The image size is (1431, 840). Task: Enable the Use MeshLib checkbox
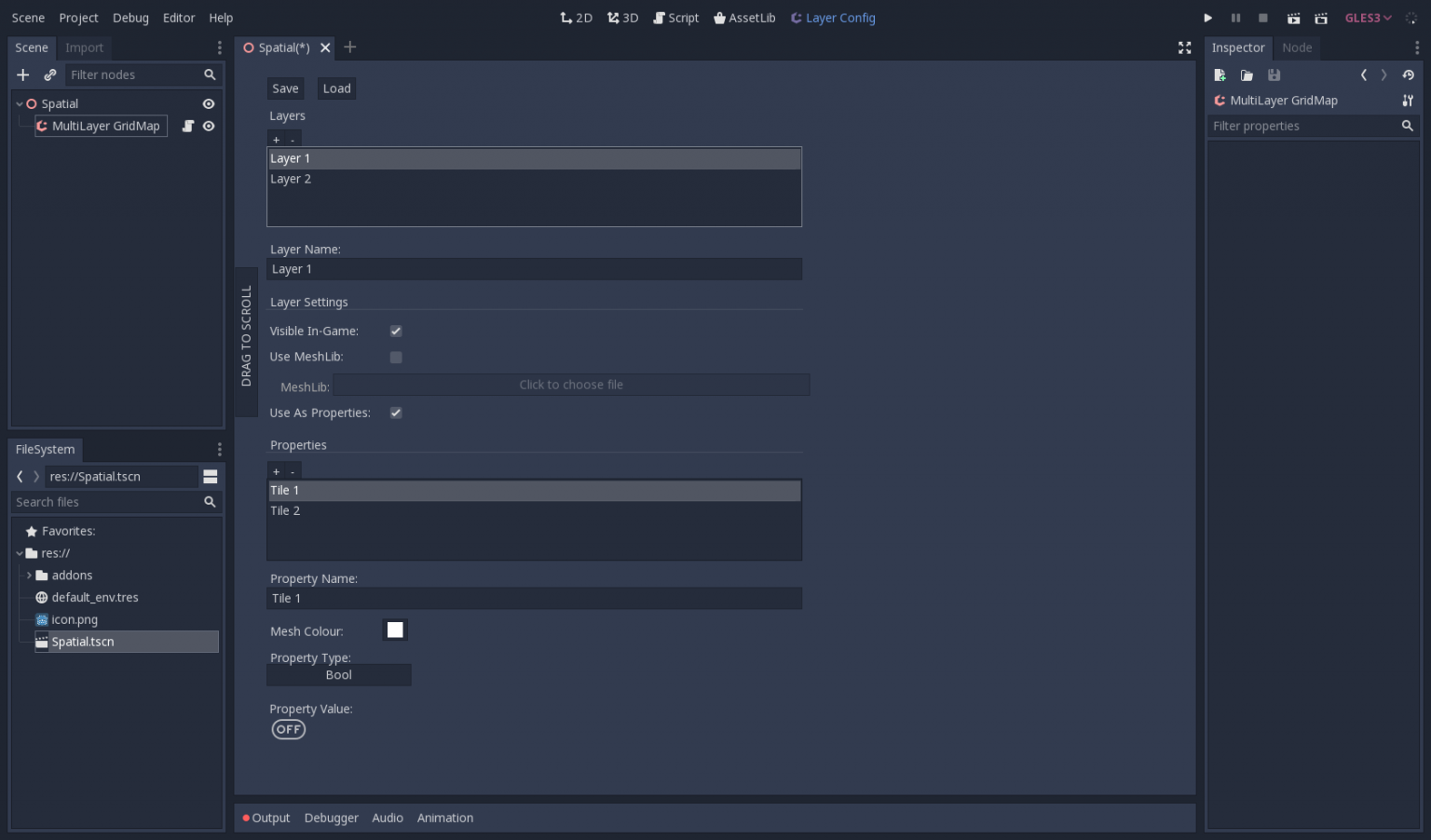tap(395, 357)
